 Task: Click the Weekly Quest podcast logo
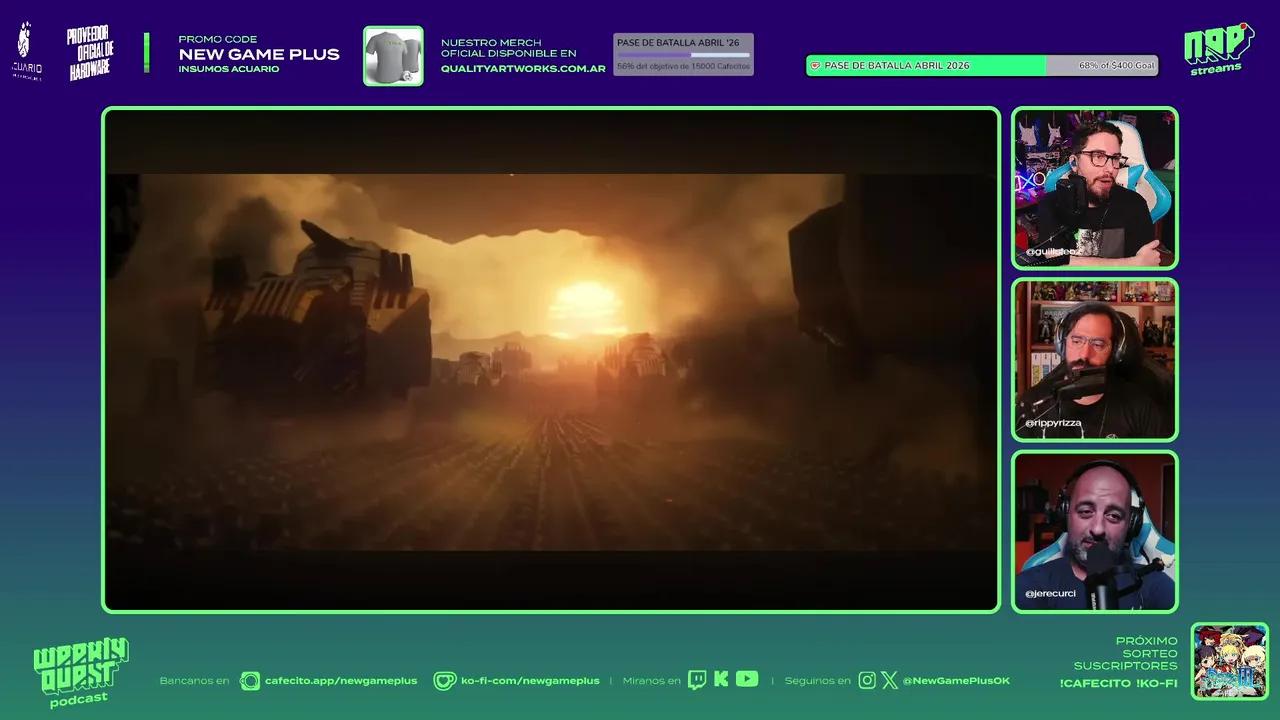(80, 672)
